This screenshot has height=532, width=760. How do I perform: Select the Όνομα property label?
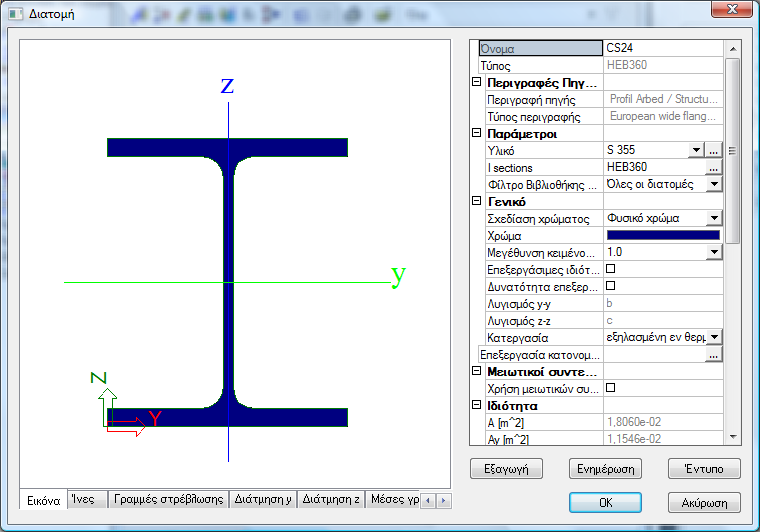point(540,48)
